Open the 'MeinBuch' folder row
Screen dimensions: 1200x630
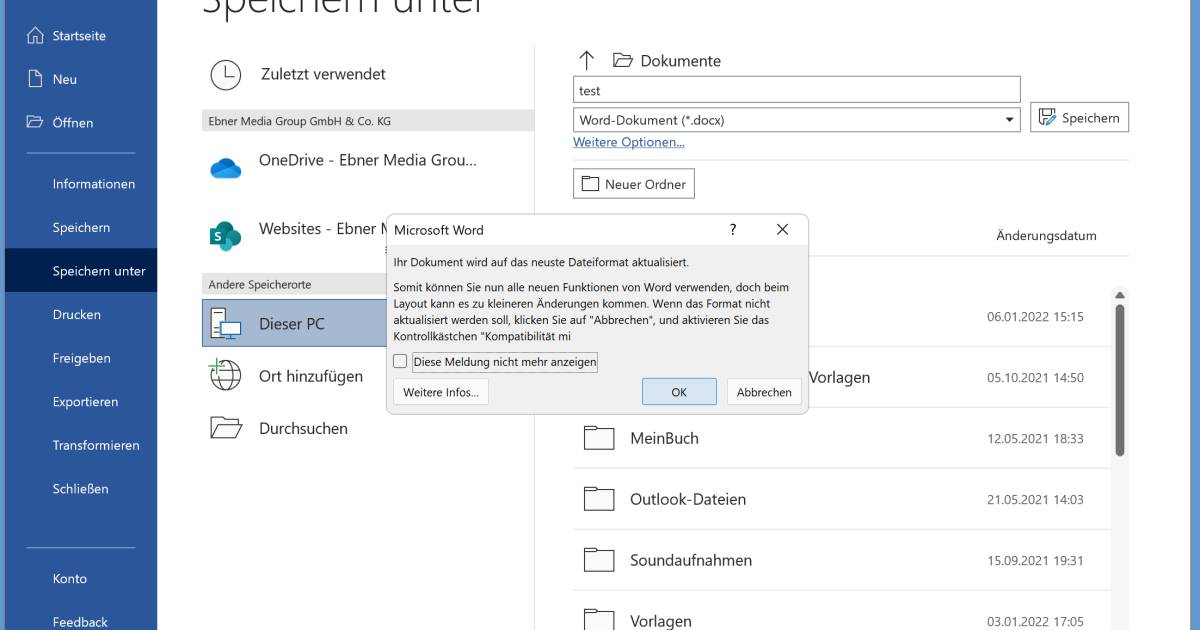click(x=842, y=438)
